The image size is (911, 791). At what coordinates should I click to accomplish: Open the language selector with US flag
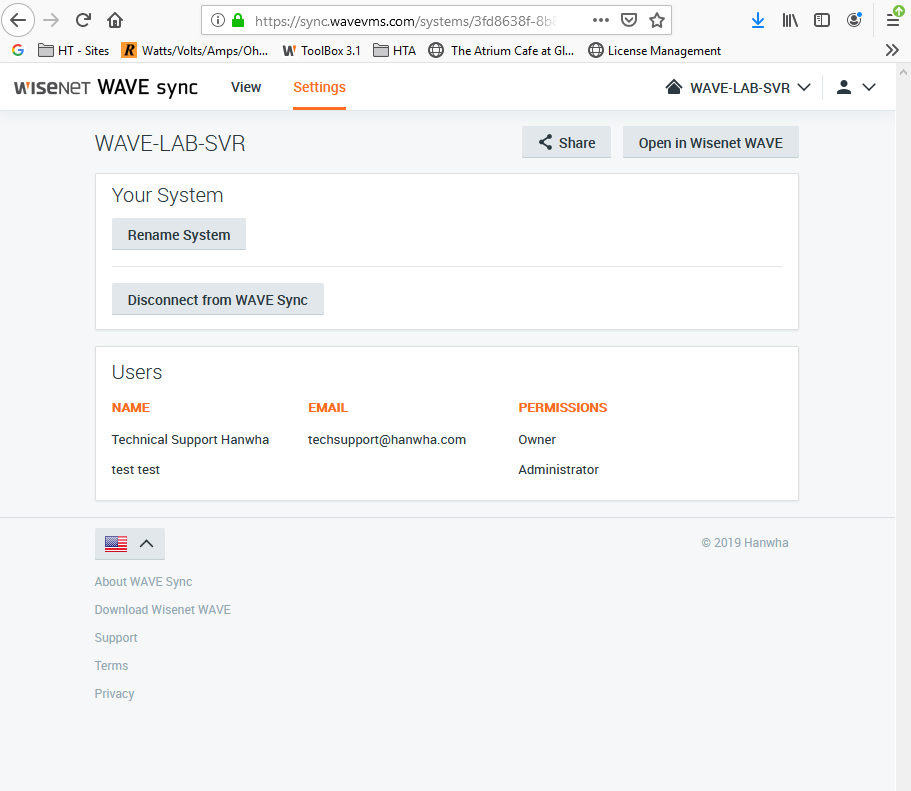[130, 543]
